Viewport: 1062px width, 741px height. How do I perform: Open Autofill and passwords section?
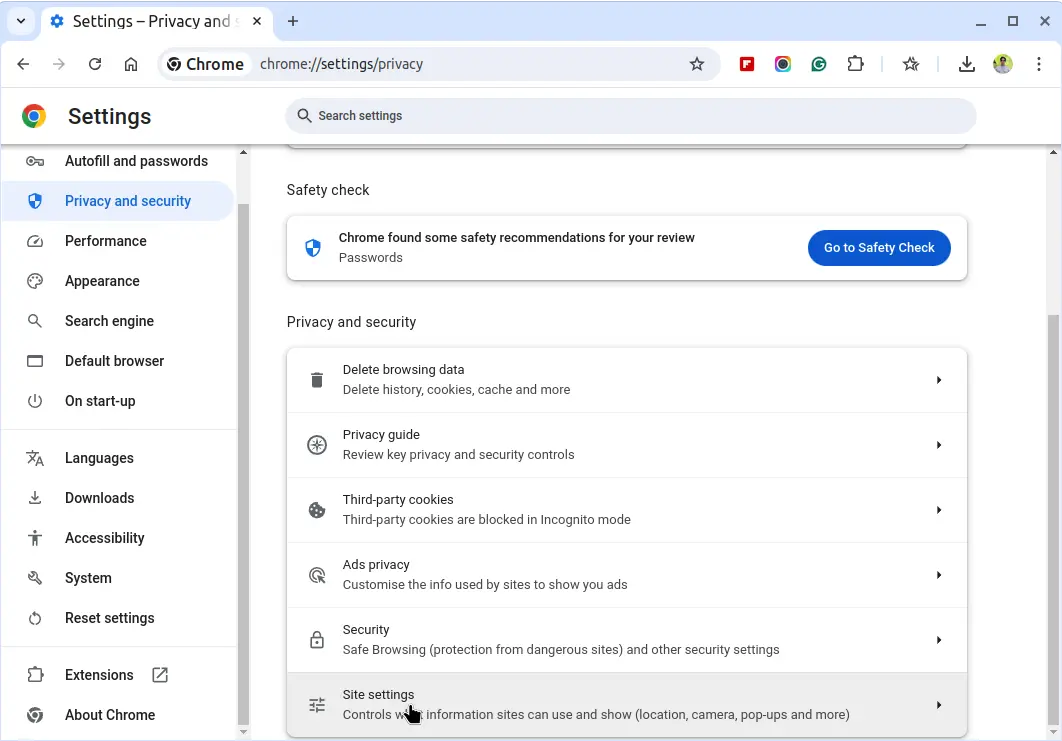pyautogui.click(x=117, y=161)
